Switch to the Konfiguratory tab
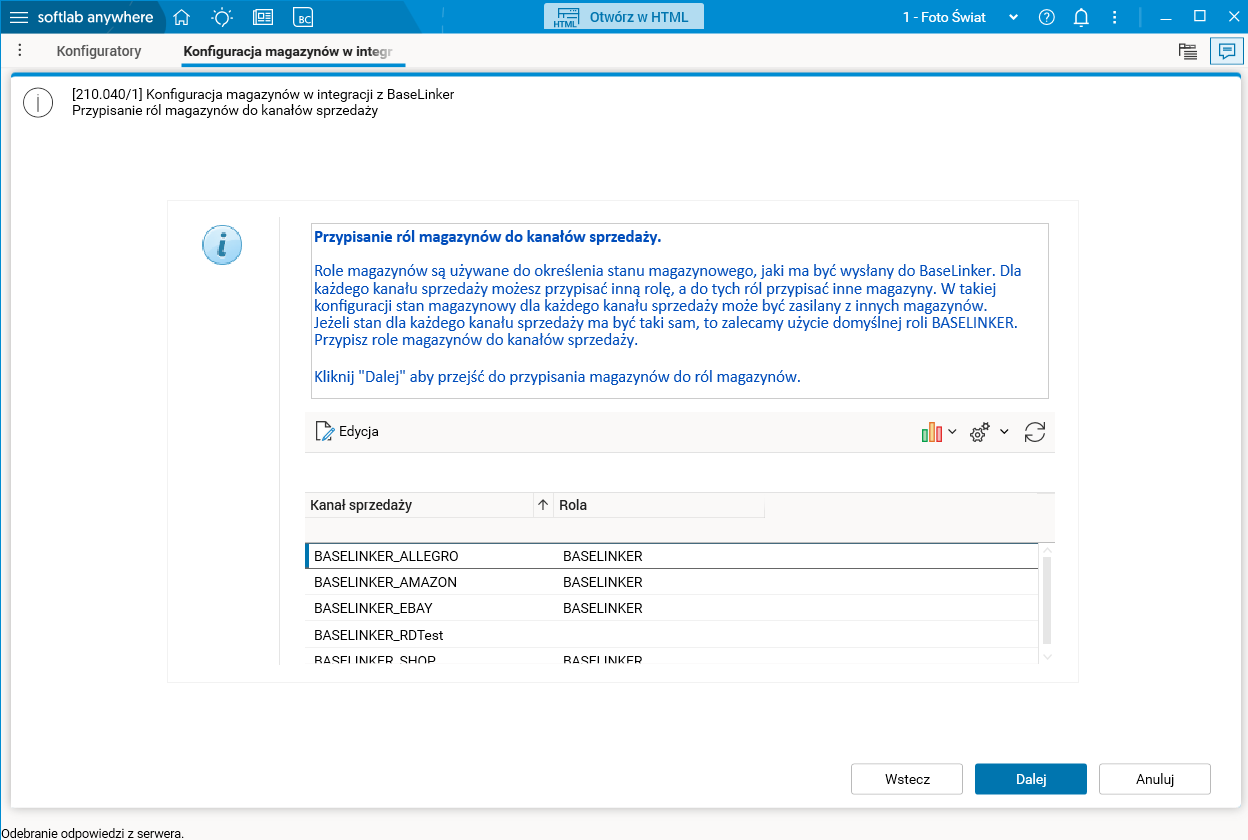The width and height of the screenshot is (1248, 840). [99, 51]
